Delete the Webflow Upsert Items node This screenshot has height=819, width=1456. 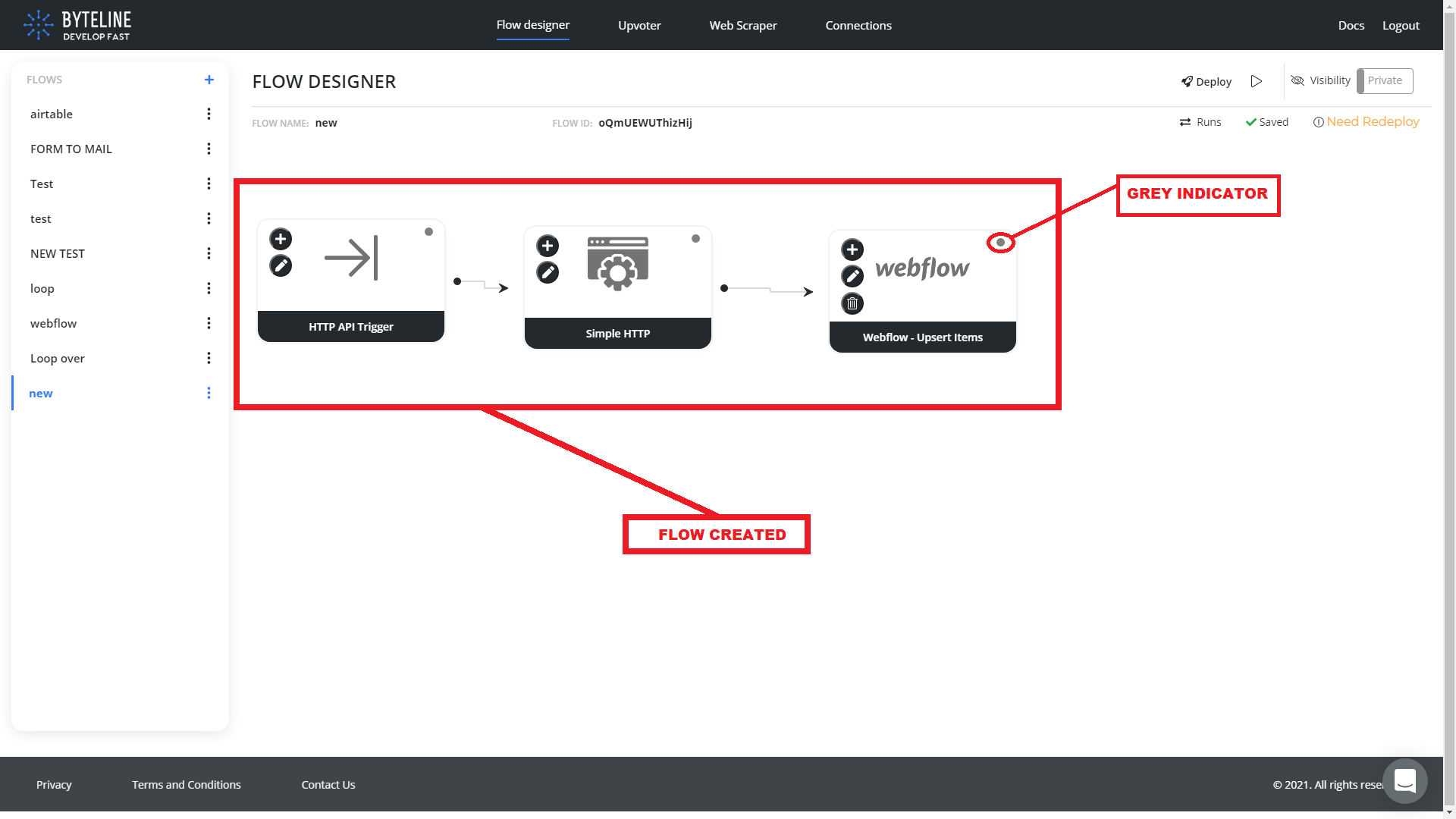click(x=852, y=303)
